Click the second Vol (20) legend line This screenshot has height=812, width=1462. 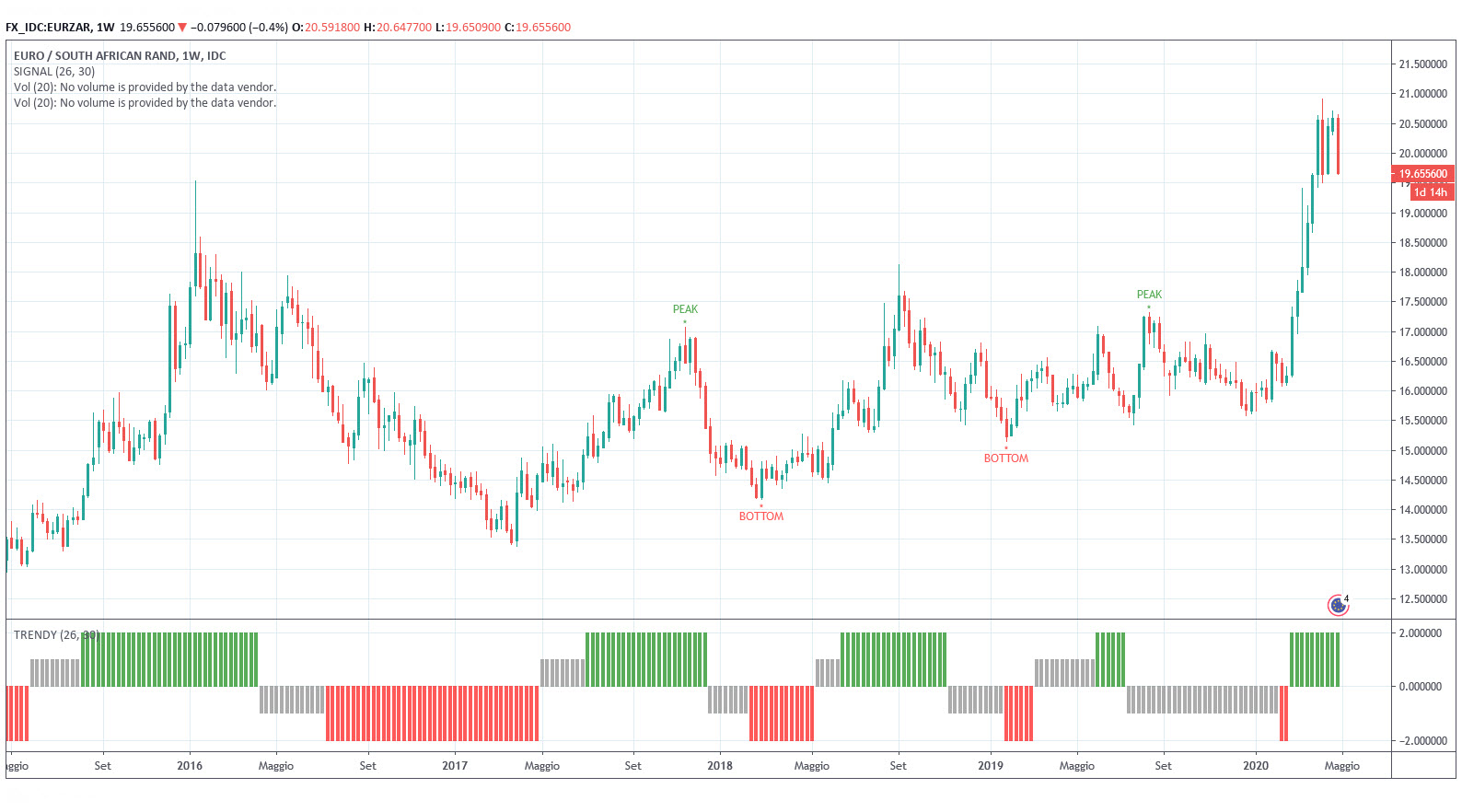pos(145,103)
